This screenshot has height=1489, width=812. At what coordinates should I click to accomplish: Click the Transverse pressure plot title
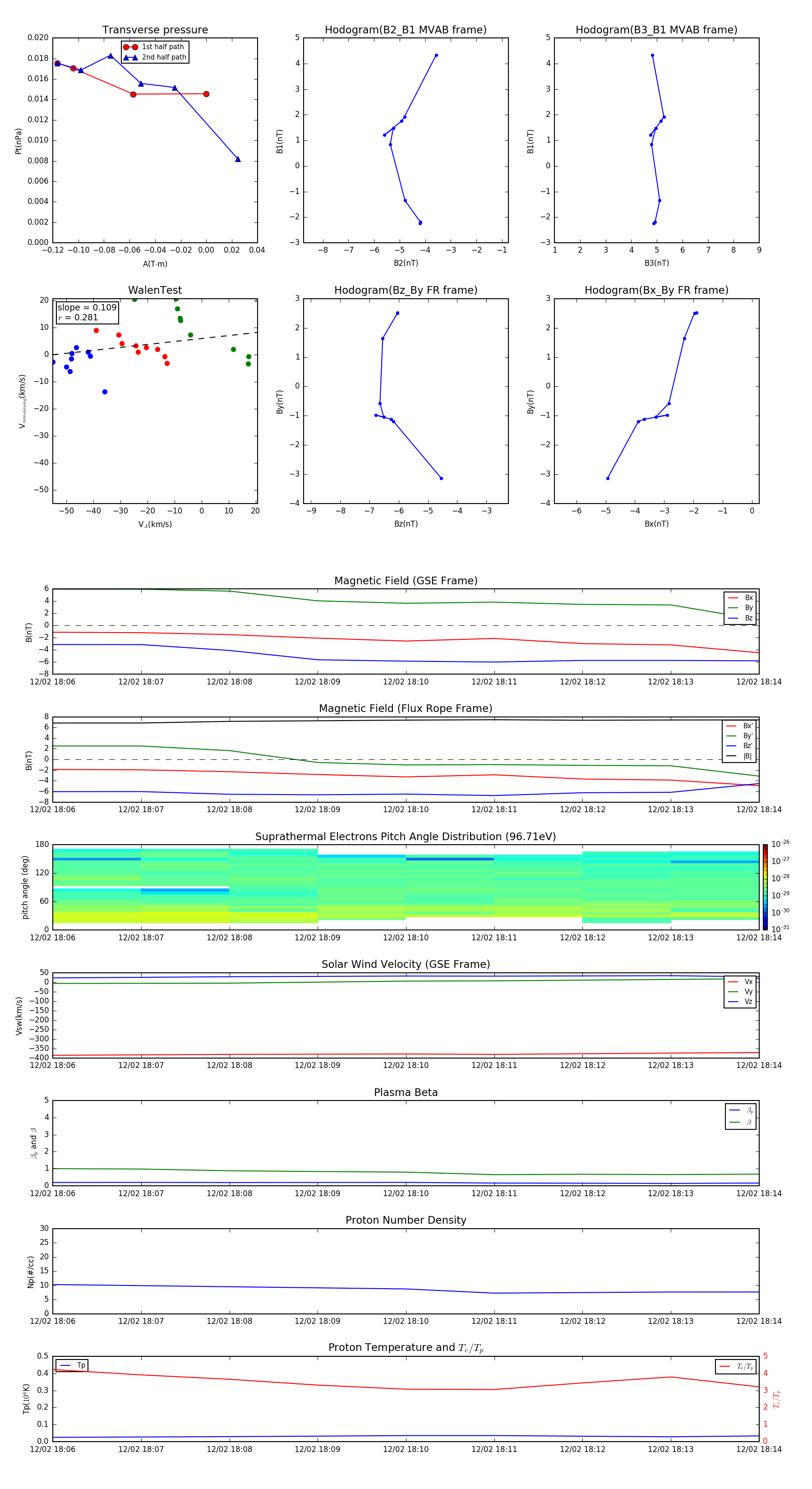coord(155,30)
